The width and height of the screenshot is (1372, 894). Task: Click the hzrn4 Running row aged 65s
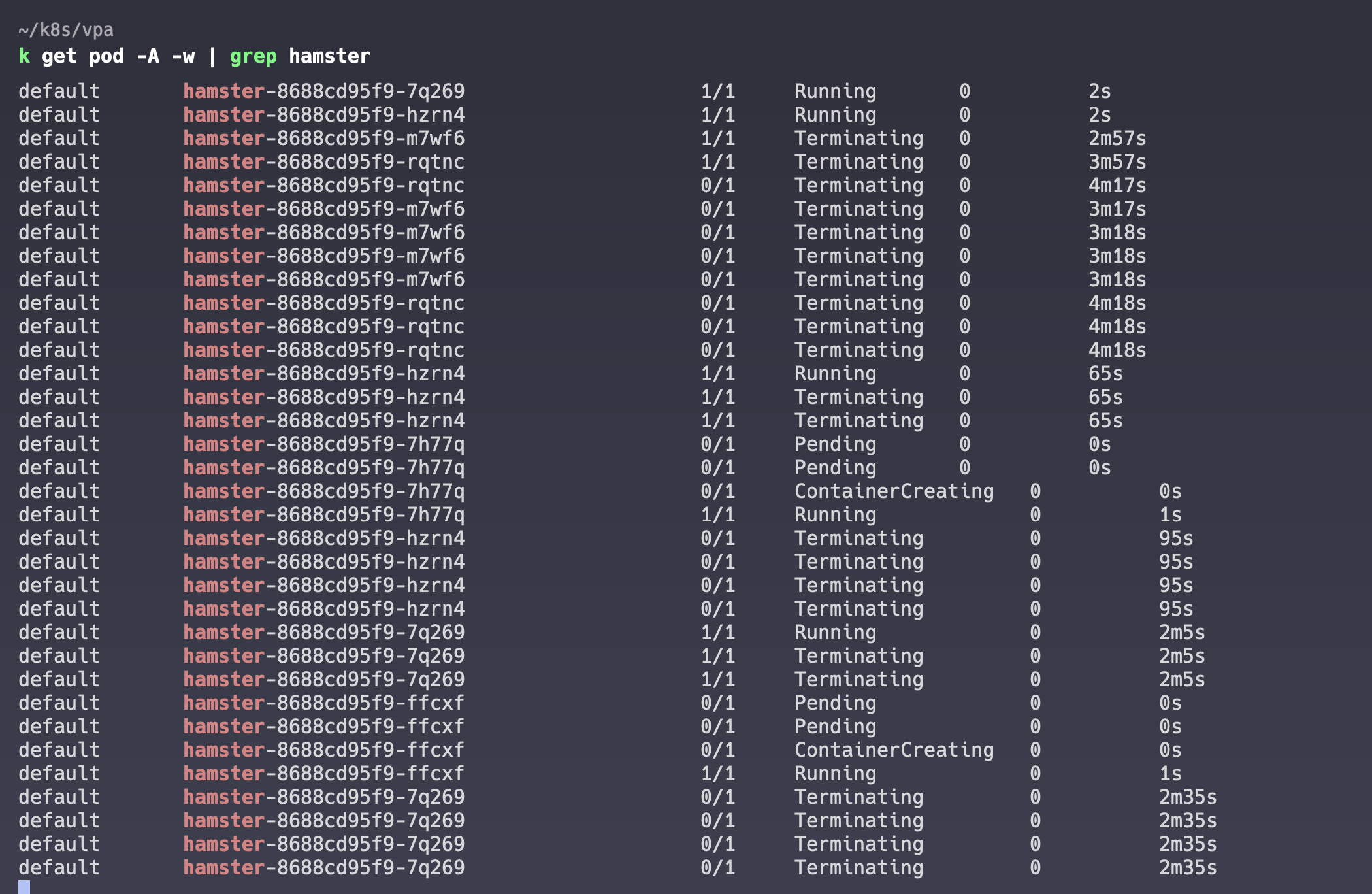coord(323,374)
